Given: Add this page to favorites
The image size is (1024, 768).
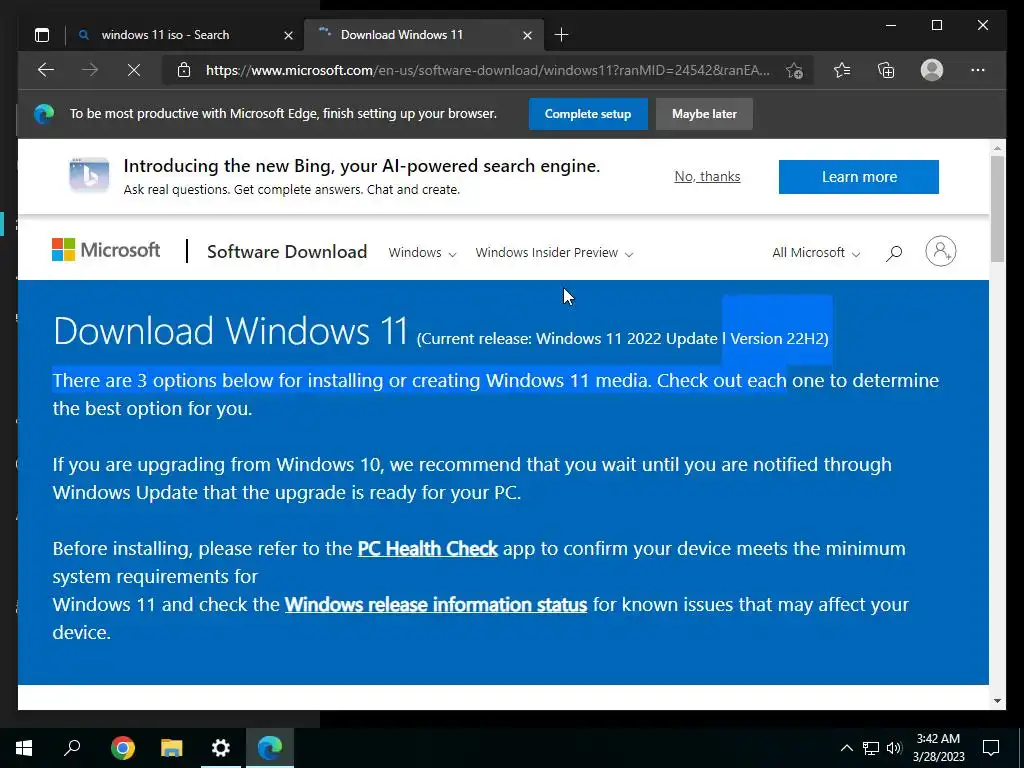Looking at the screenshot, I should [x=794, y=70].
